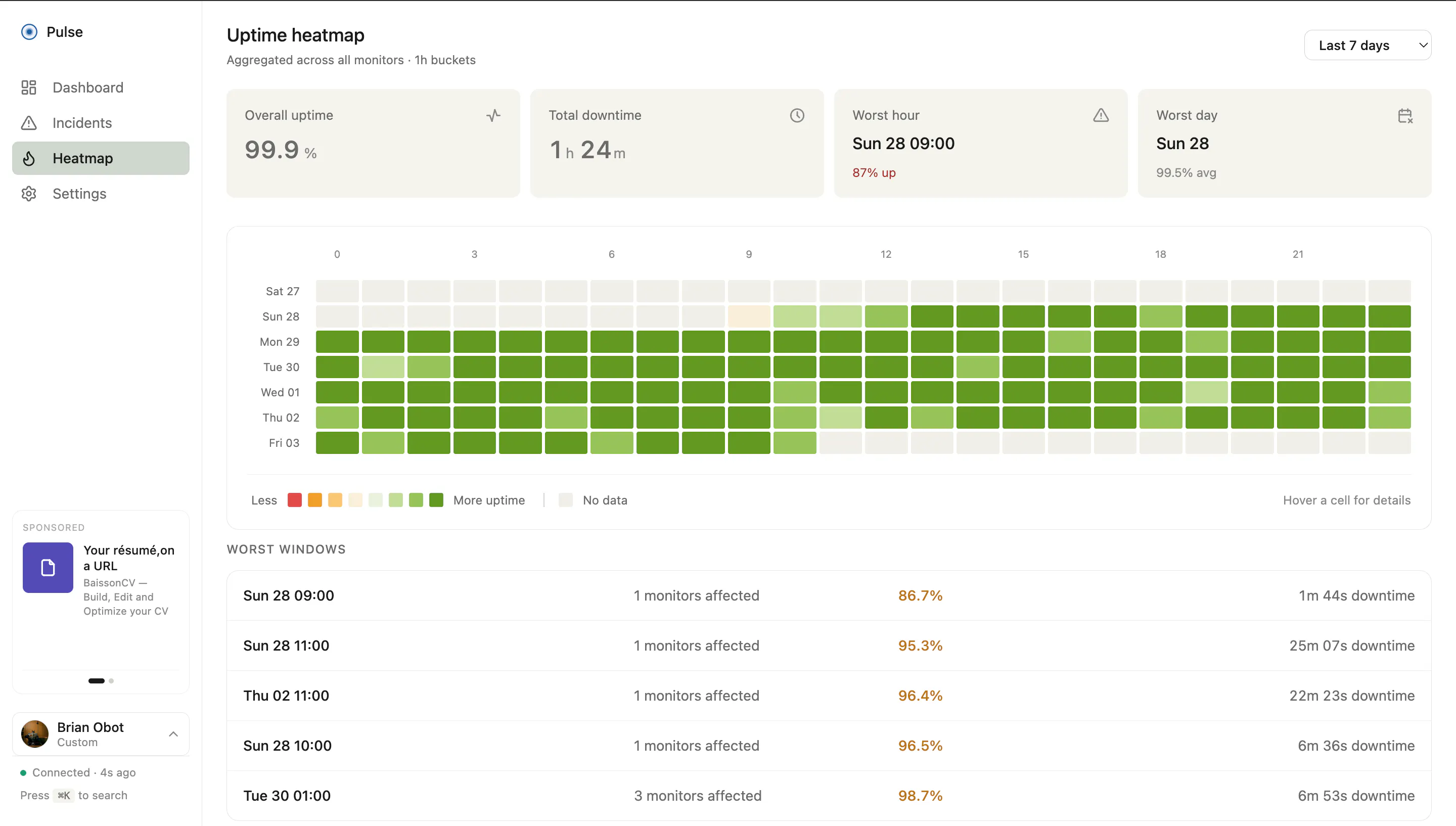1456x826 pixels.
Task: Click the calendar icon on Worst day card
Action: pos(1405,116)
